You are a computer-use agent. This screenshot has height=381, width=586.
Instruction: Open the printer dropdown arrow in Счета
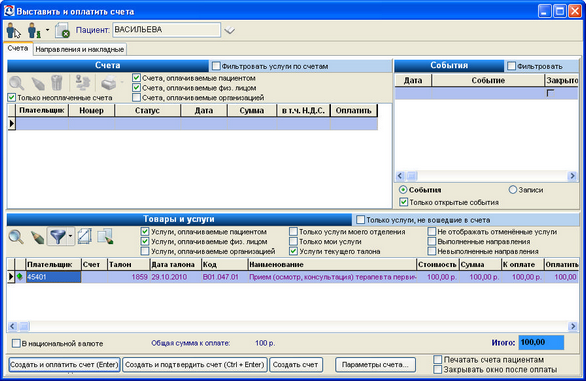click(x=121, y=82)
